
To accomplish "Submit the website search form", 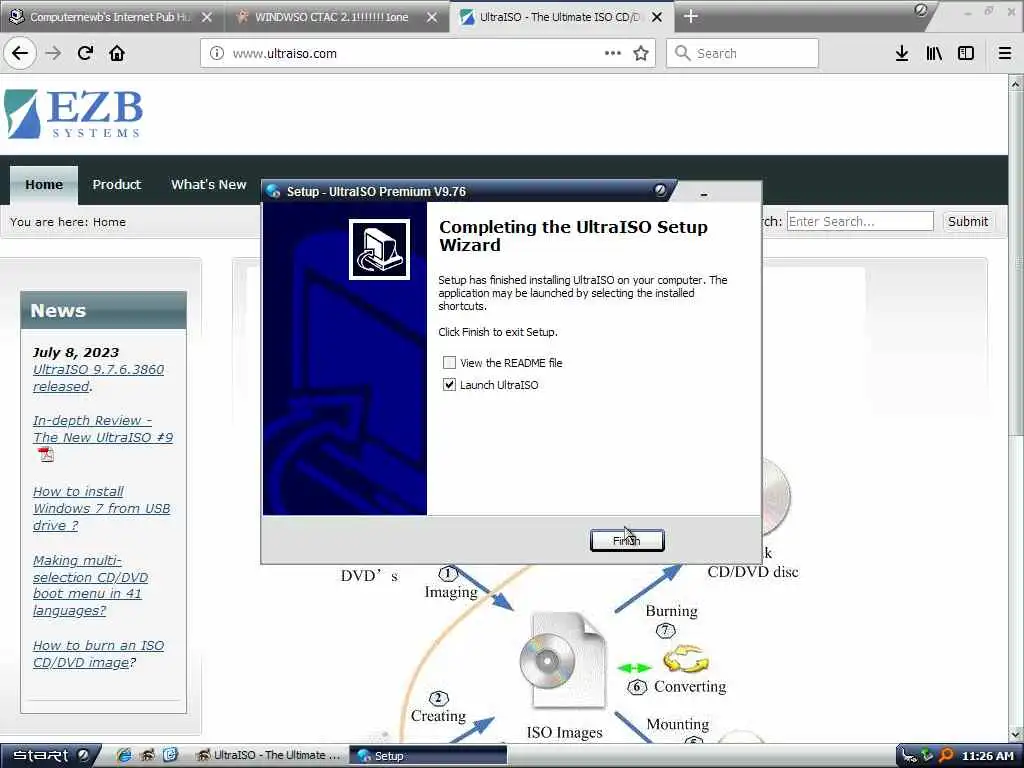I will pos(967,221).
